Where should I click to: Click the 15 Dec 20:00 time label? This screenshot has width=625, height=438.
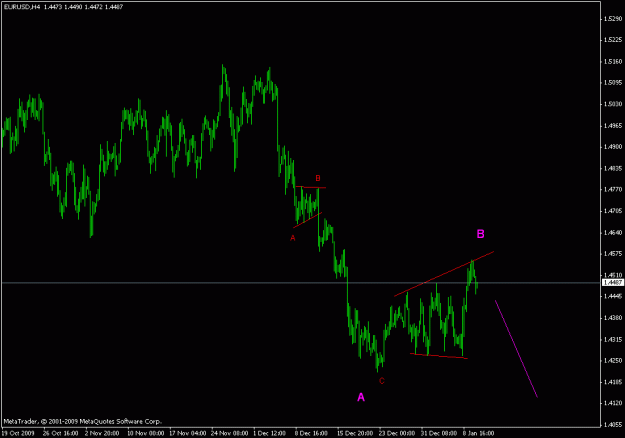click(355, 433)
